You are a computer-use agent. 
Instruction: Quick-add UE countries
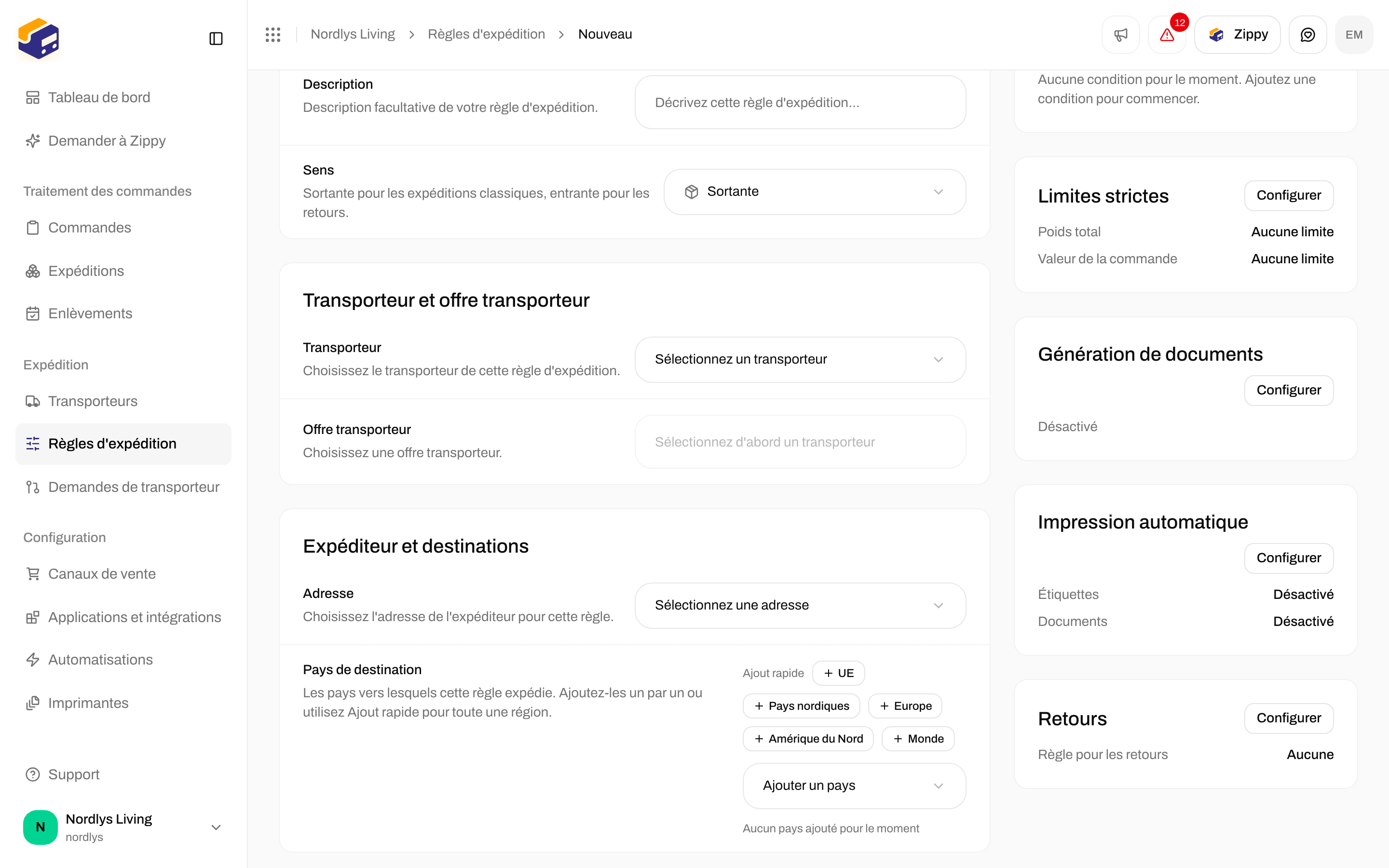(839, 673)
